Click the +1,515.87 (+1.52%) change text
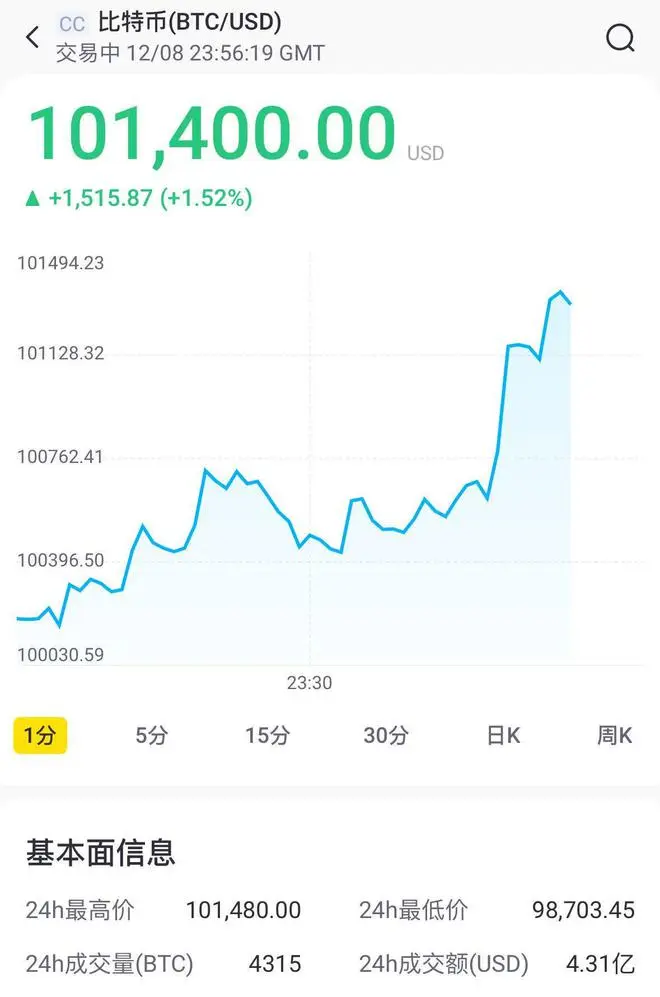 click(150, 198)
